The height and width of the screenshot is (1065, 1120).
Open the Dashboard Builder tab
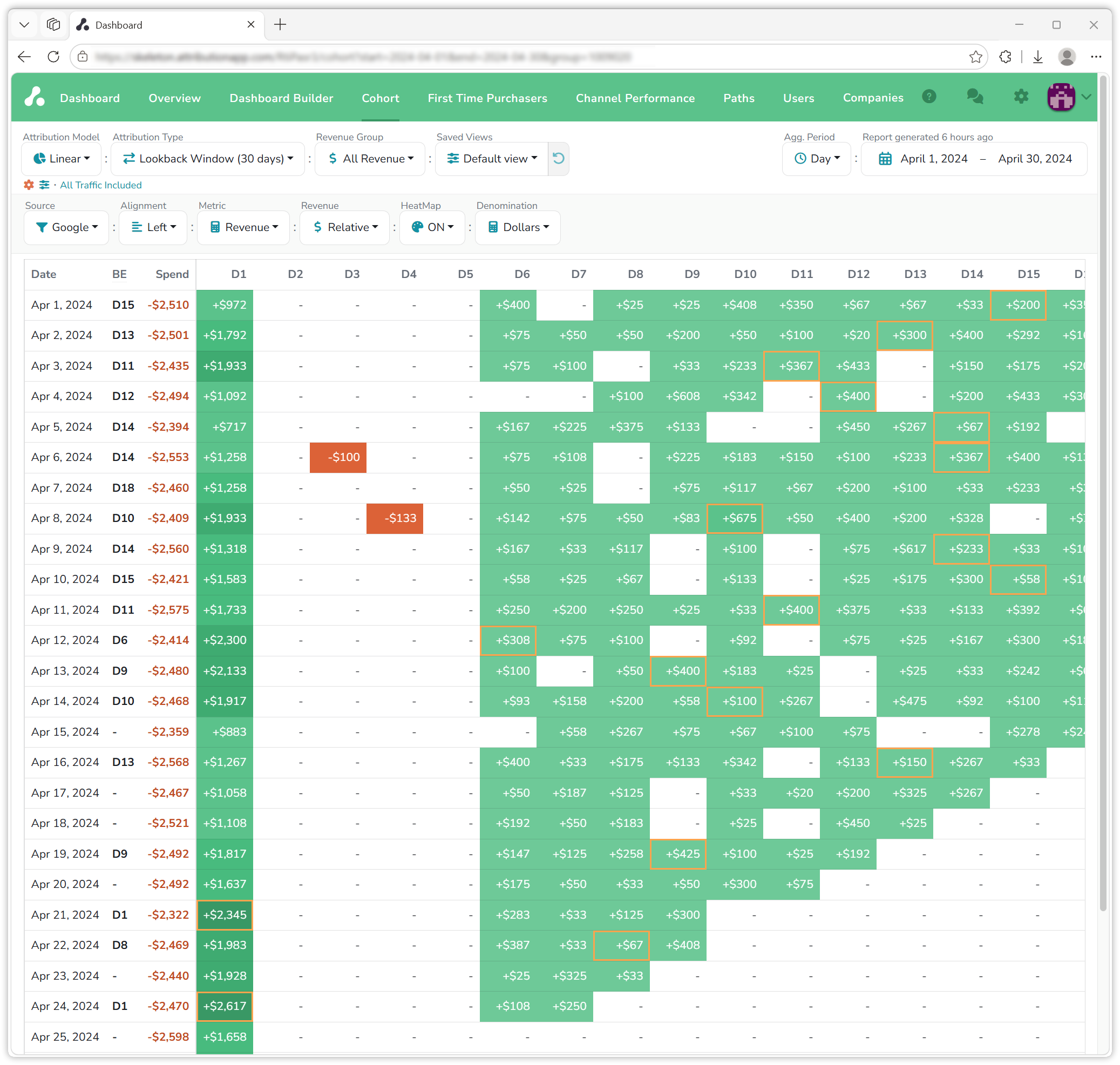pos(281,98)
